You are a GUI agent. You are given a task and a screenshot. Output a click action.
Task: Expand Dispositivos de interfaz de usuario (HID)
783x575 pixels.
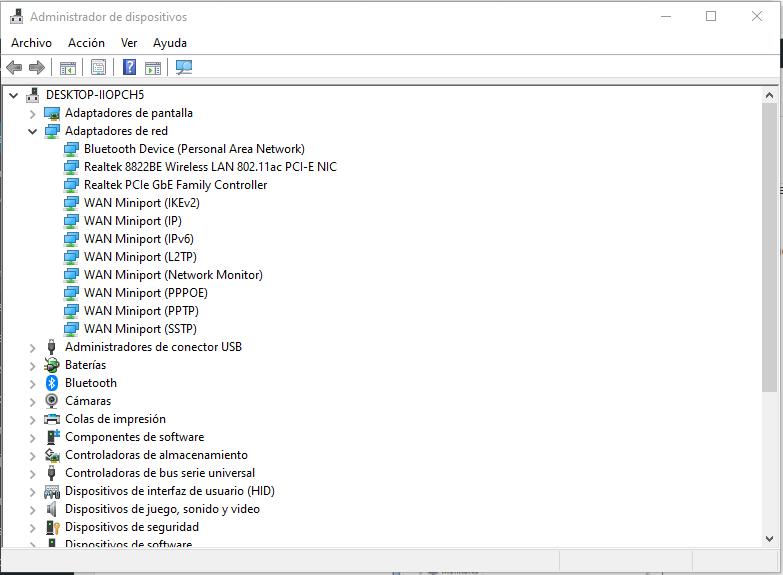click(x=32, y=492)
